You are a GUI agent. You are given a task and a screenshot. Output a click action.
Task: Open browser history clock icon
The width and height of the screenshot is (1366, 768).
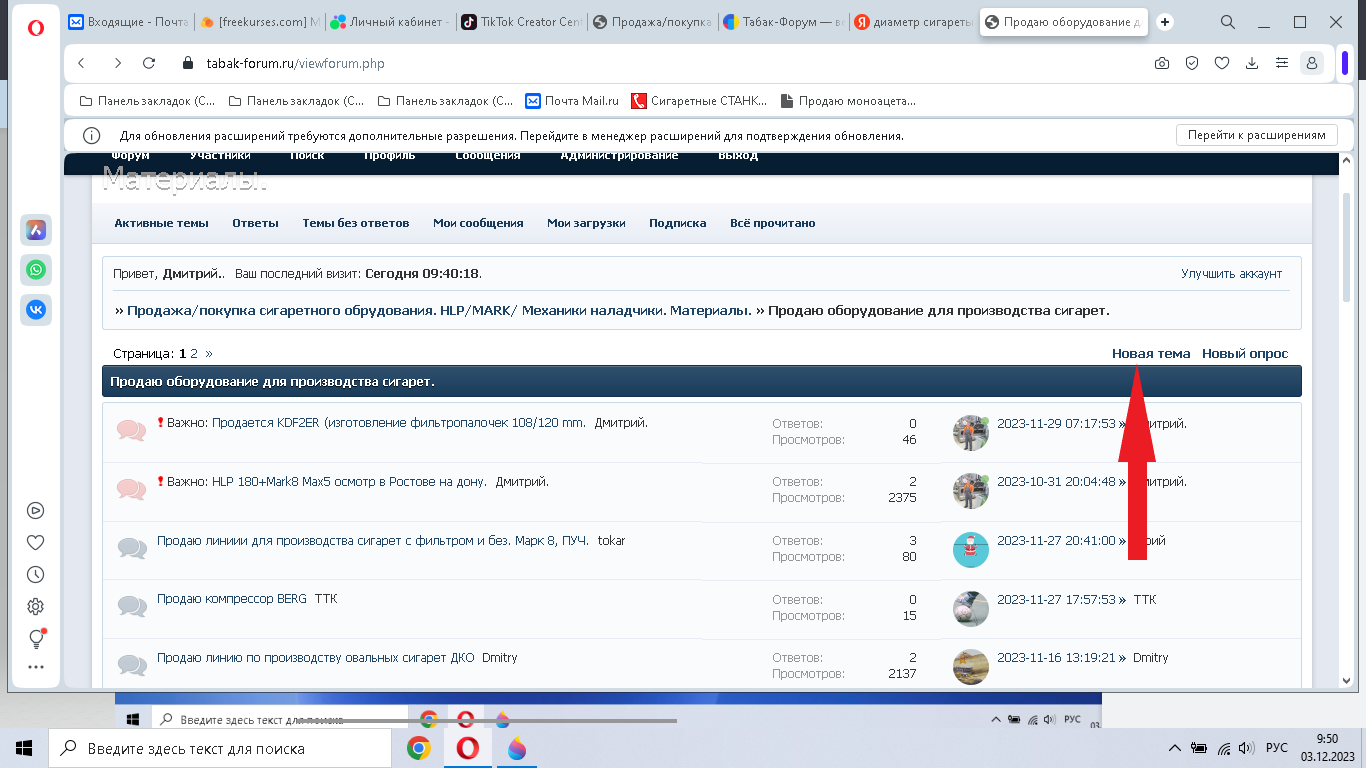35,574
